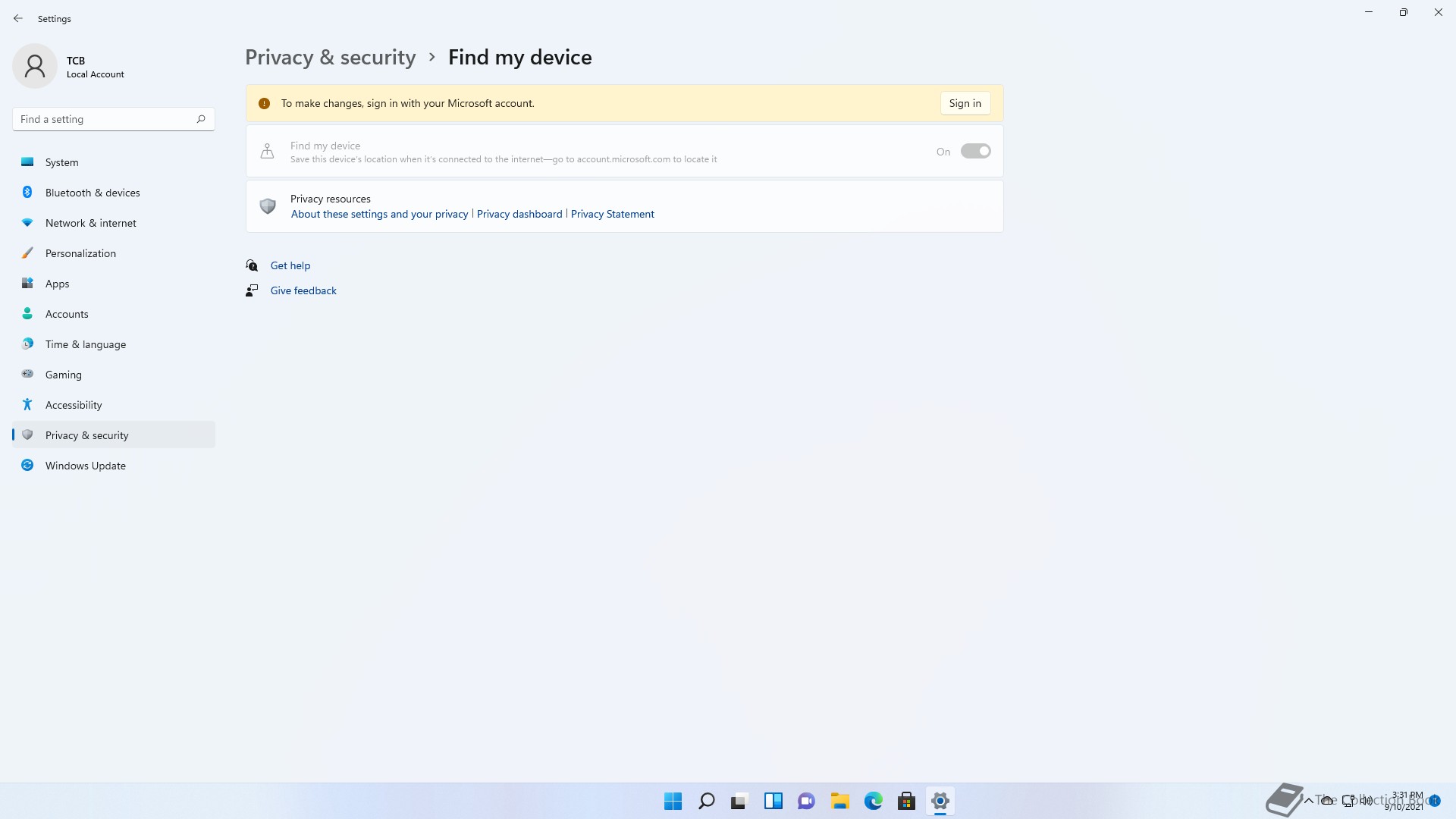Open File Explorer from the taskbar
Viewport: 1456px width, 819px height.
coord(839,801)
